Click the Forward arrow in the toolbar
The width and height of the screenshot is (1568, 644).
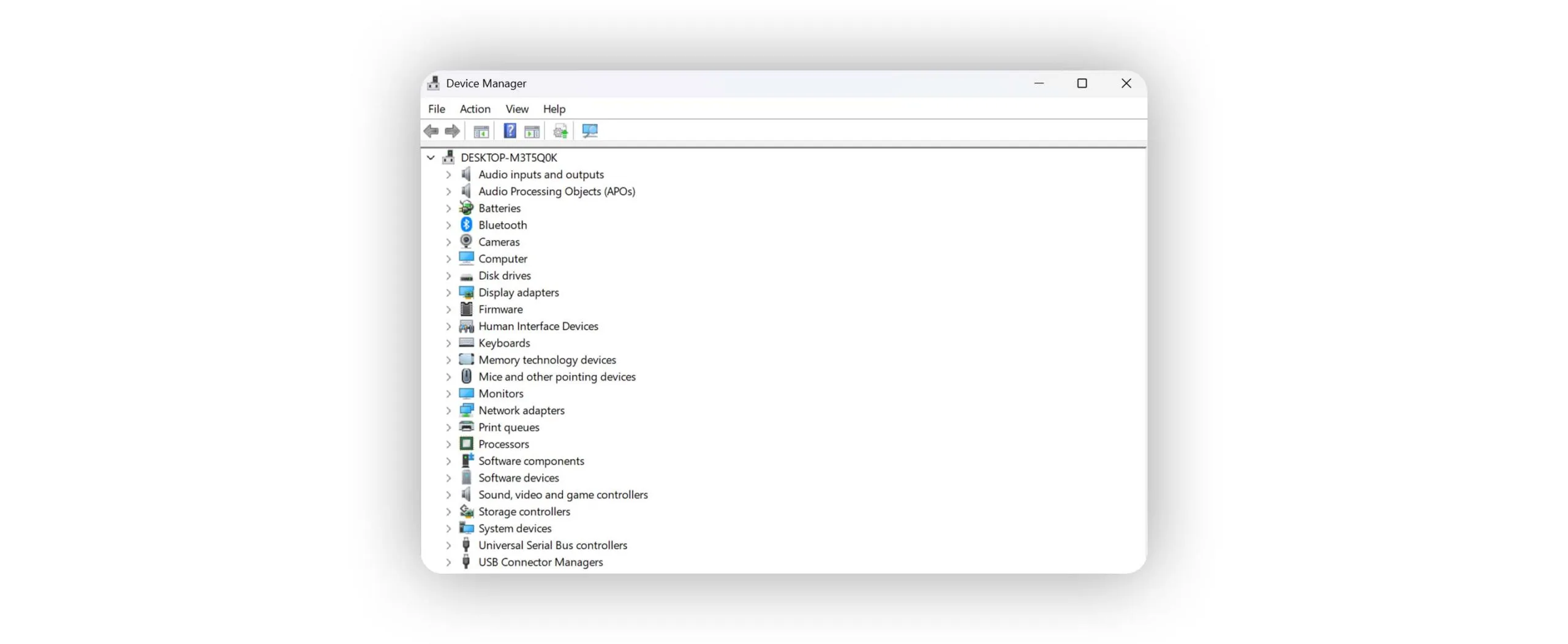point(452,131)
